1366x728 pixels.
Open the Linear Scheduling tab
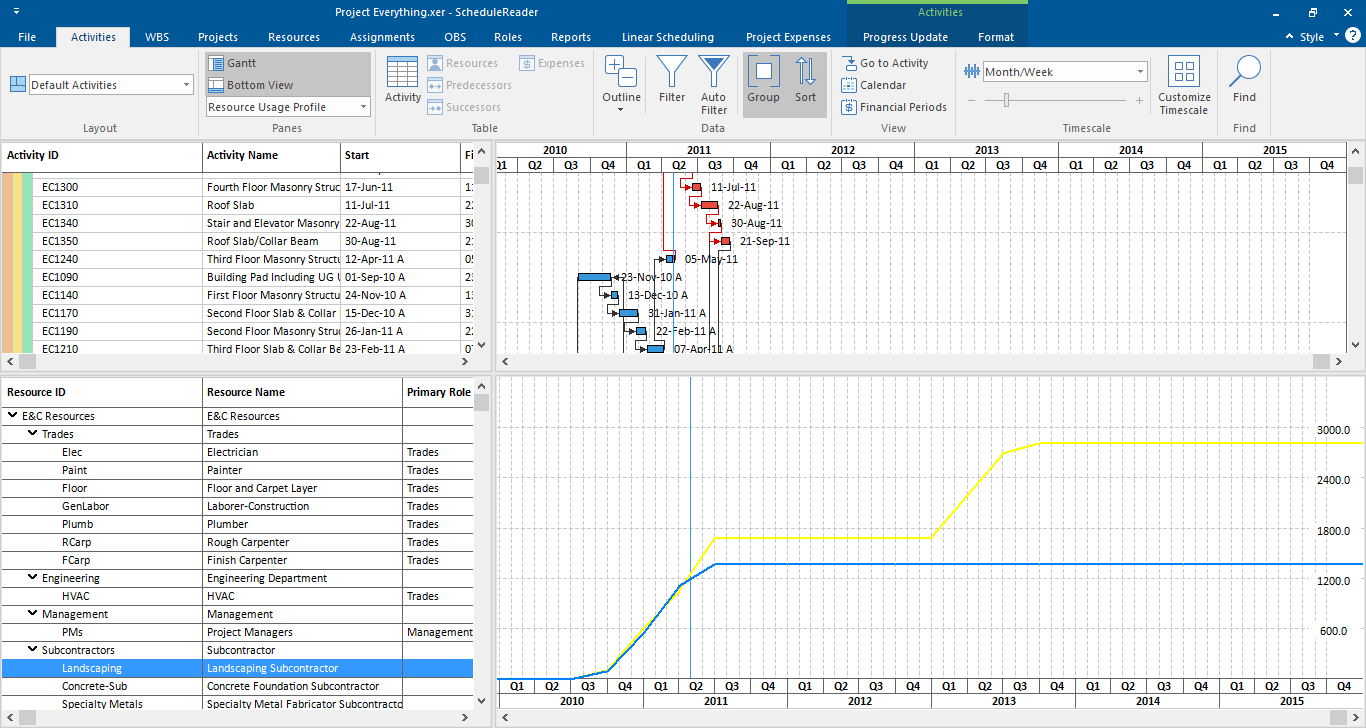tap(667, 37)
